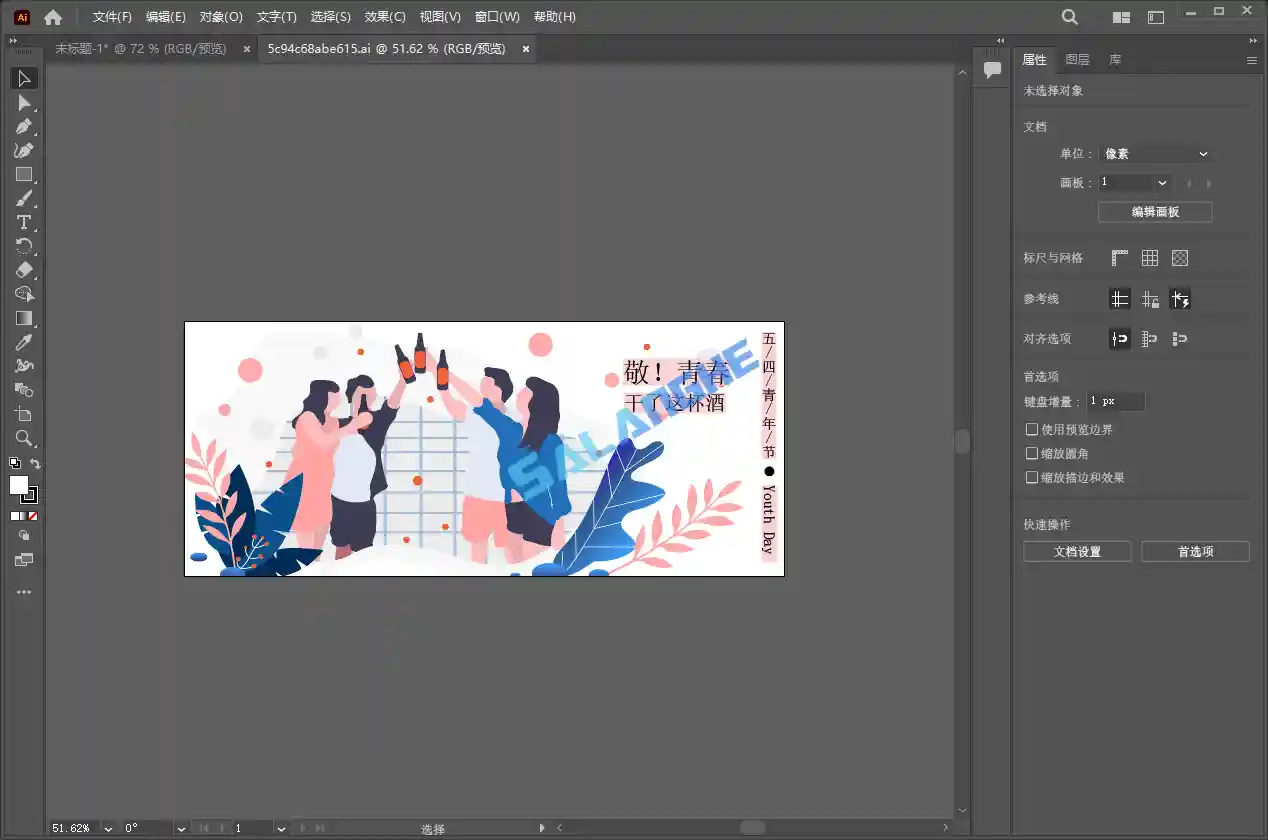Open the 单位 units dropdown showing 像素
The height and width of the screenshot is (840, 1268).
[x=1155, y=153]
